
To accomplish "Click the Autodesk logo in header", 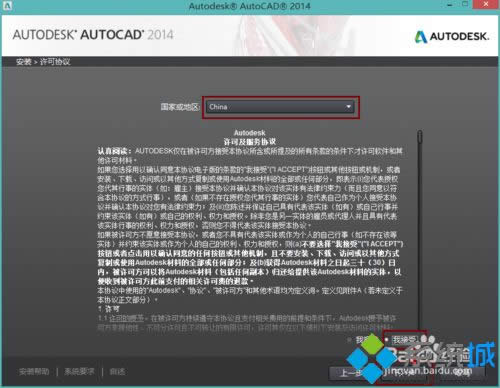I will (x=452, y=36).
